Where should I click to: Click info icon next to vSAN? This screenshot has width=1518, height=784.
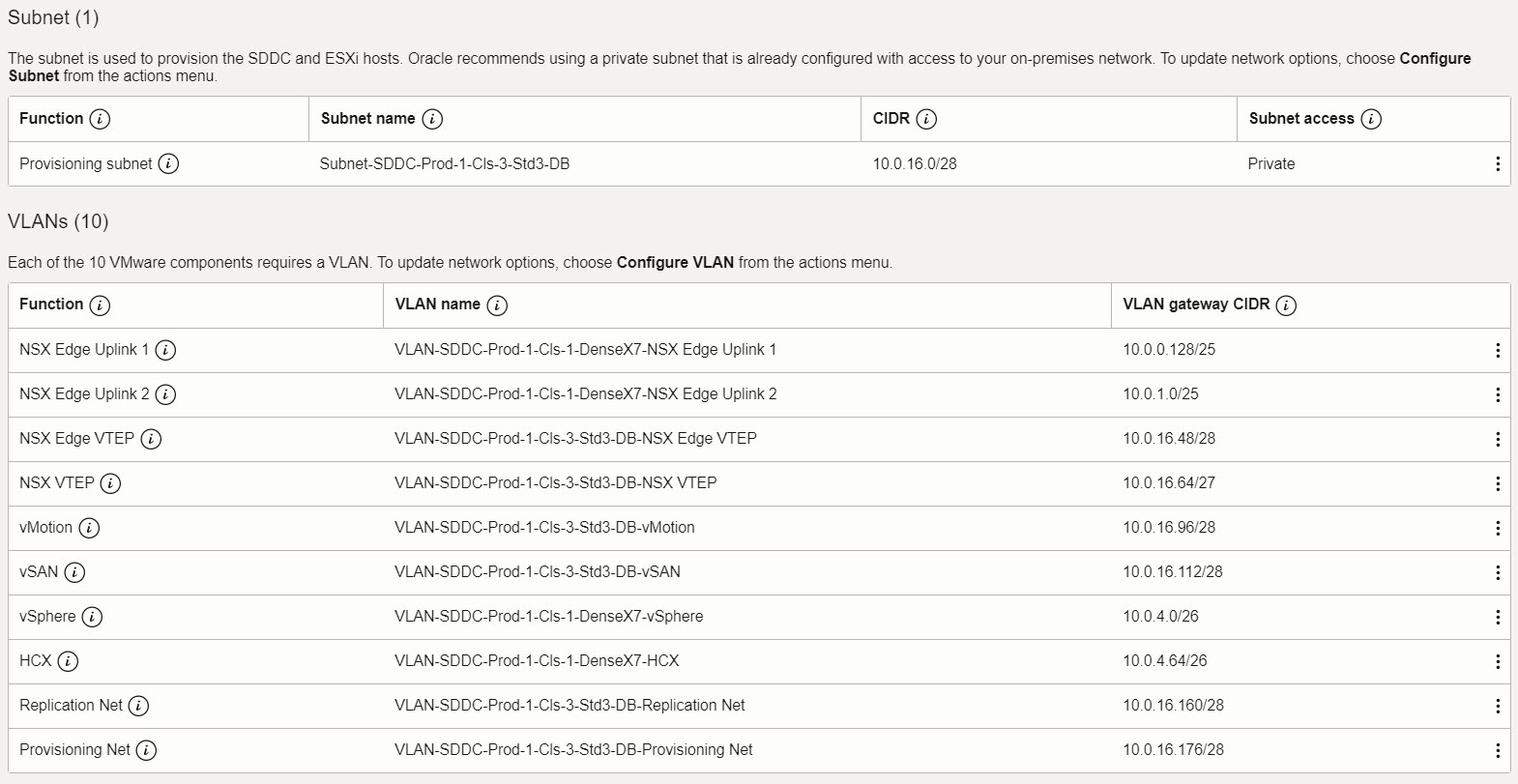74,572
